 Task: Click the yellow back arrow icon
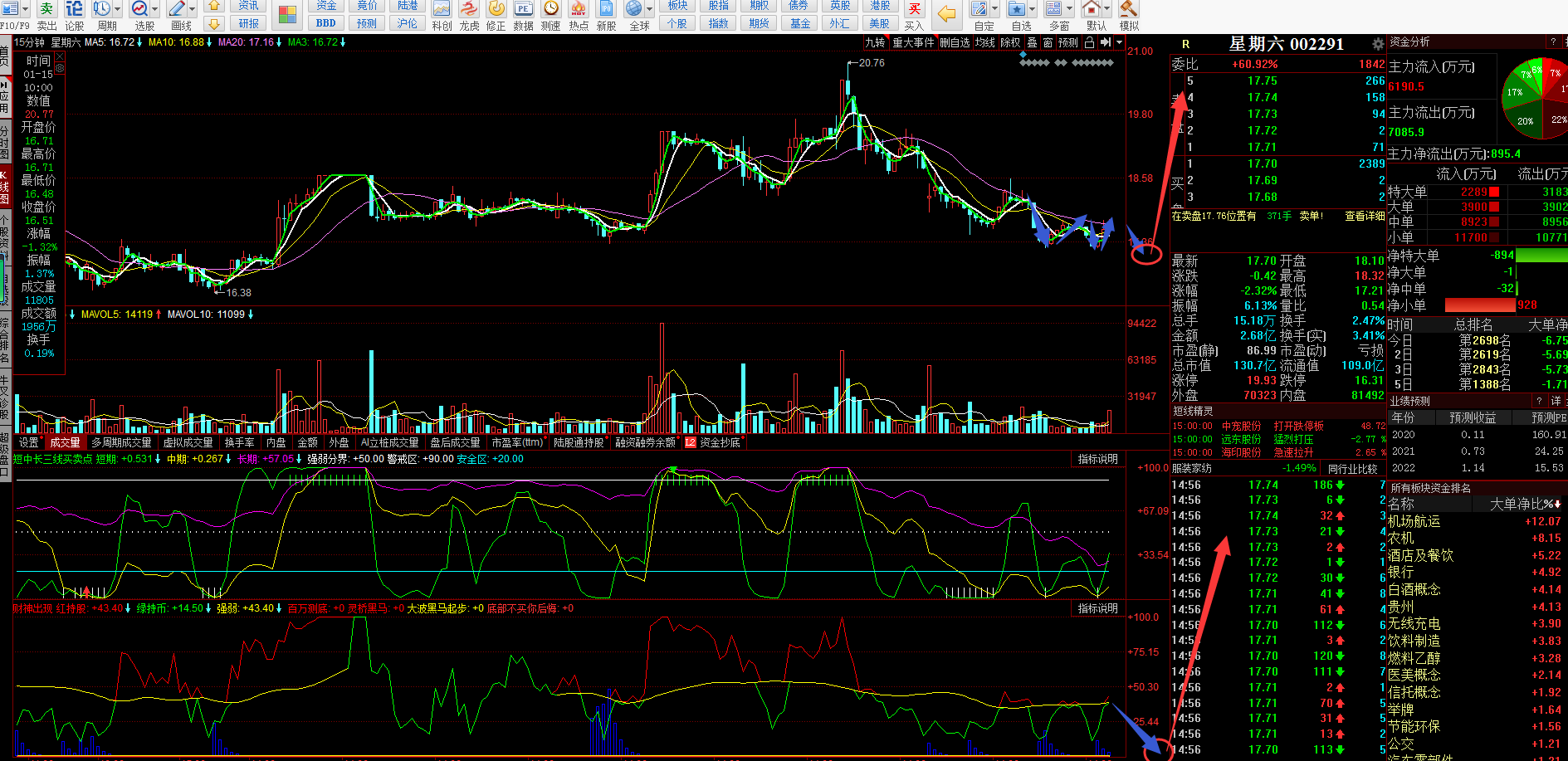click(946, 13)
